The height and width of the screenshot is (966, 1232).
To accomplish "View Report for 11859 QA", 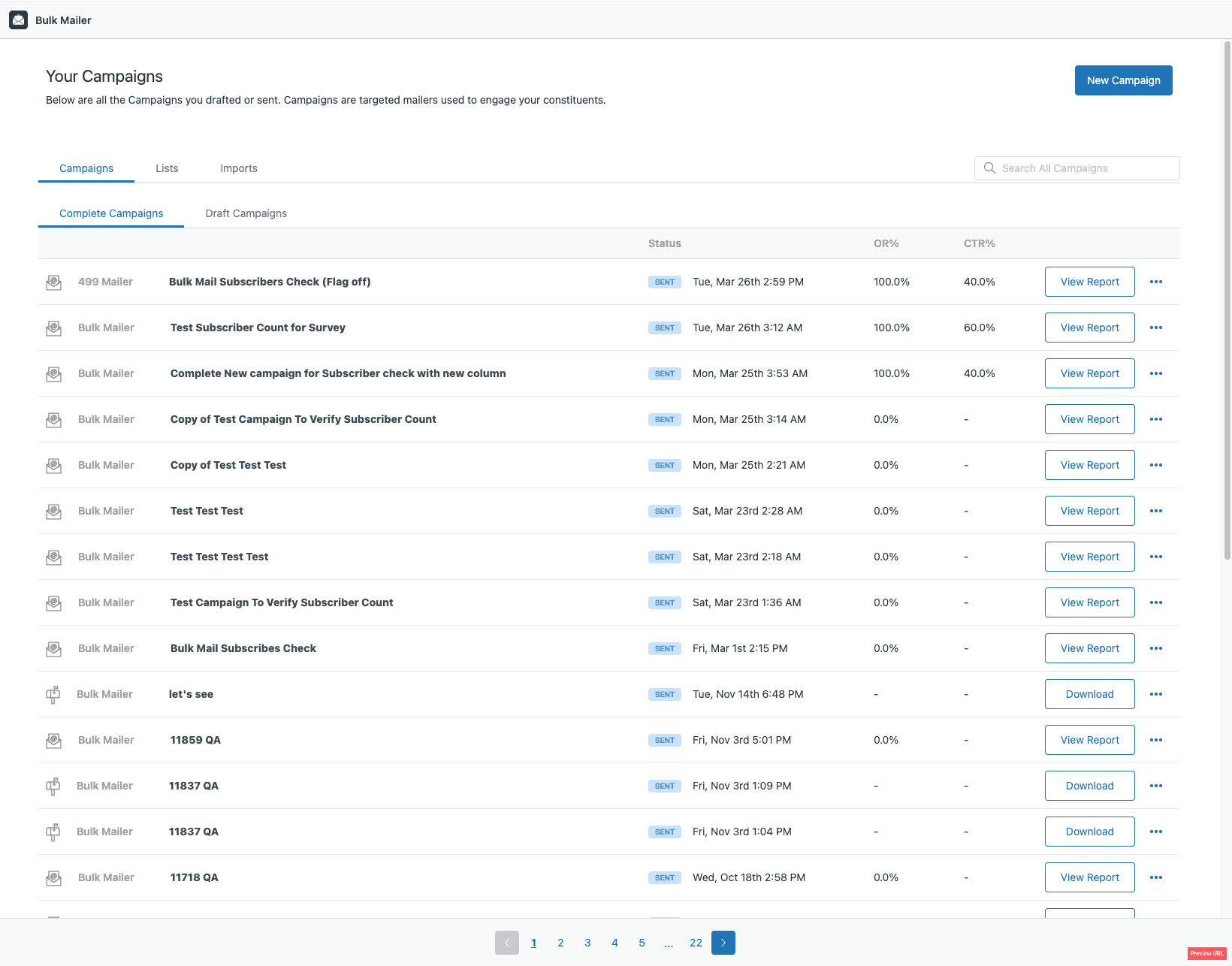I will point(1090,740).
